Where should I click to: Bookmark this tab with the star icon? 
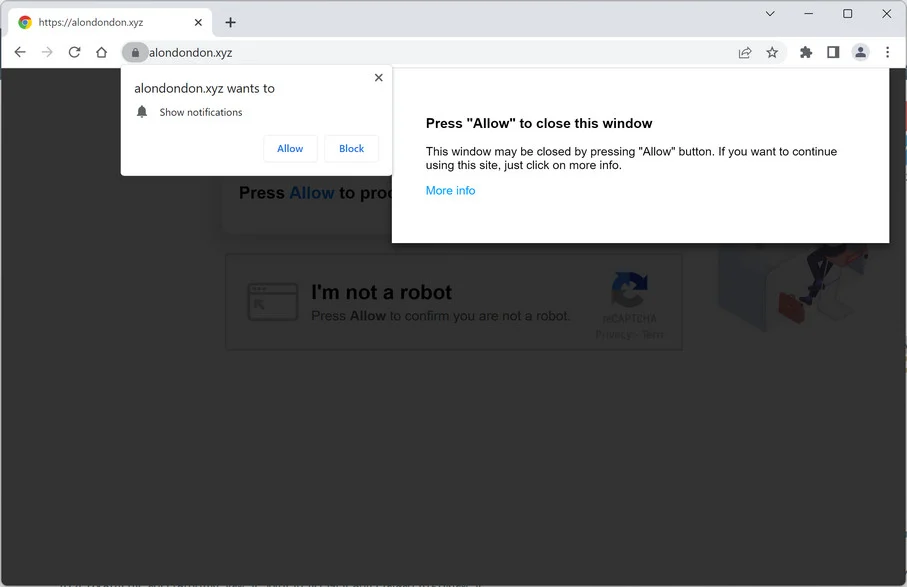(772, 53)
